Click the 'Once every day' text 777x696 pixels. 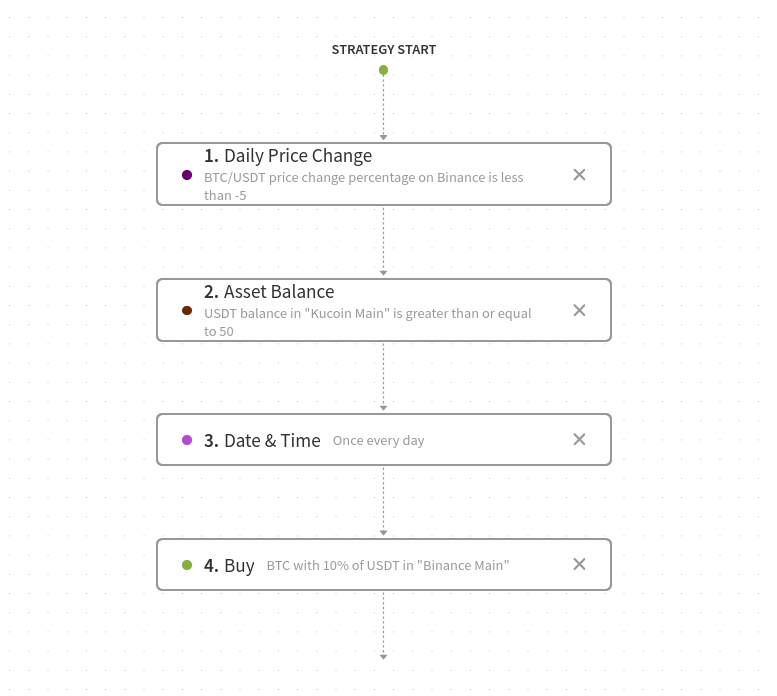click(x=378, y=441)
